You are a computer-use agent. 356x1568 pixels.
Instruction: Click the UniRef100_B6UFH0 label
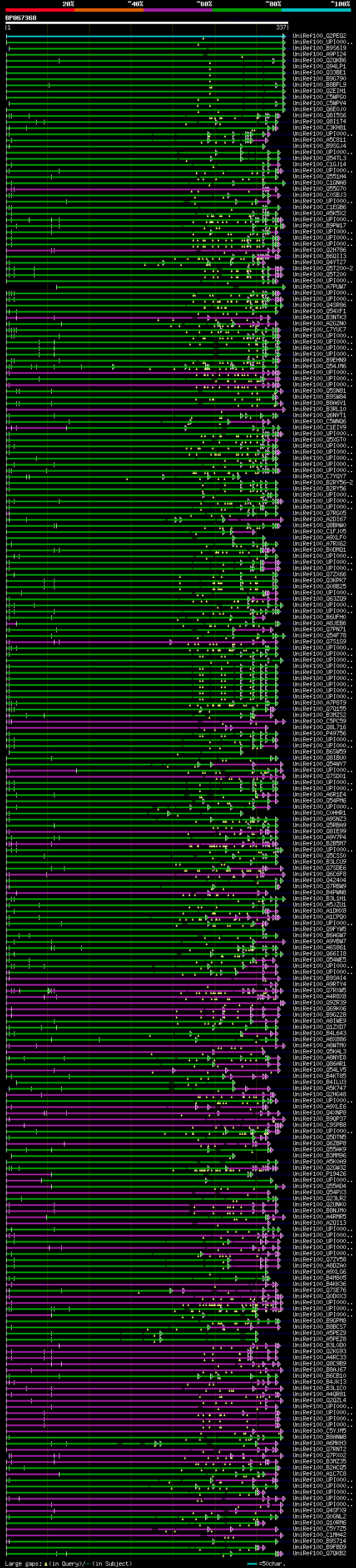(x=319, y=617)
